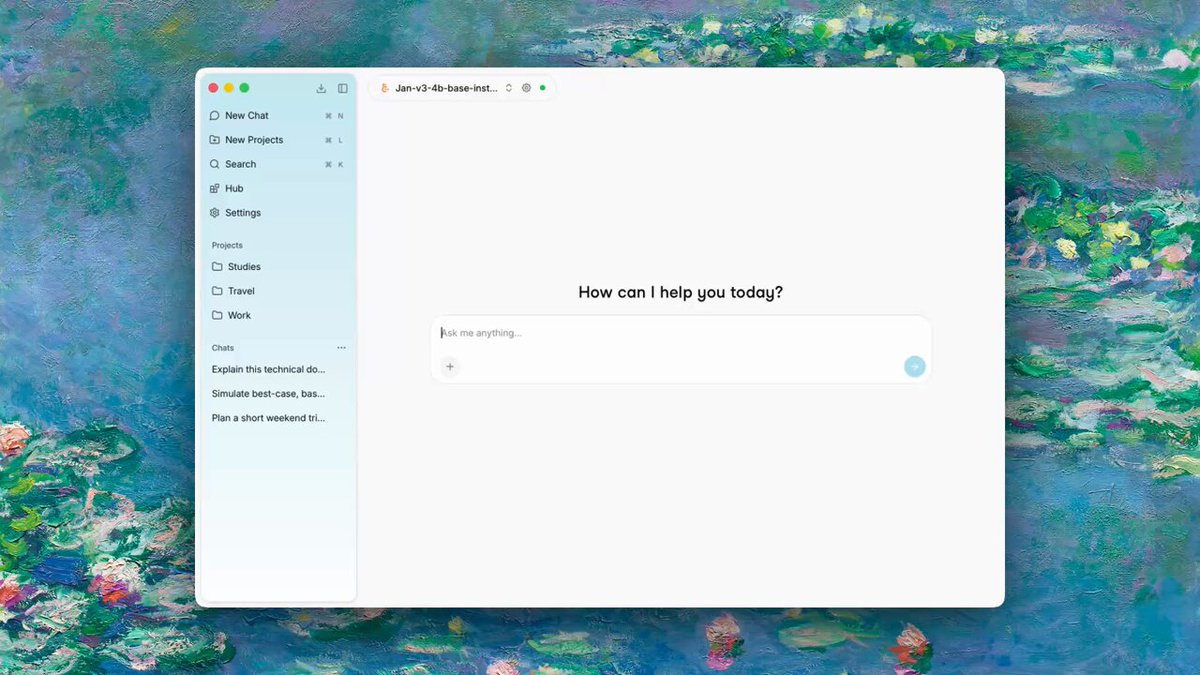Open the 'Simulate best-case, bas...' chat

268,394
